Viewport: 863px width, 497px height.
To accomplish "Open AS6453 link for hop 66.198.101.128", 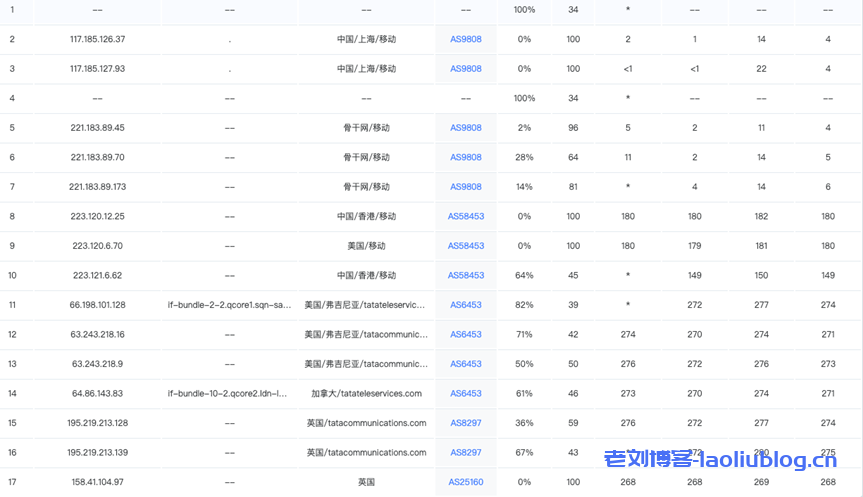I will click(465, 305).
